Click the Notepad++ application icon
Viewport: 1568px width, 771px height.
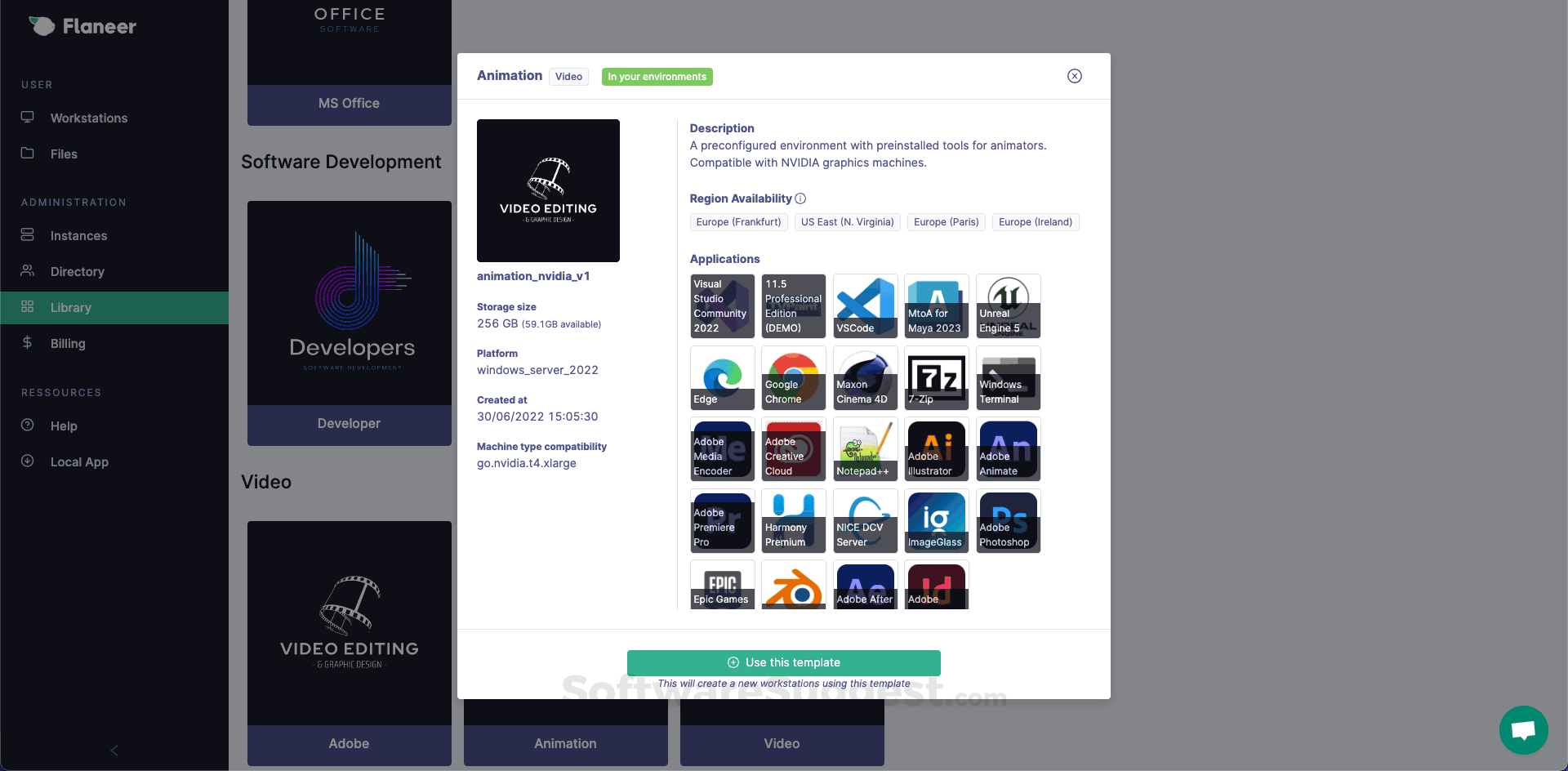click(x=865, y=449)
